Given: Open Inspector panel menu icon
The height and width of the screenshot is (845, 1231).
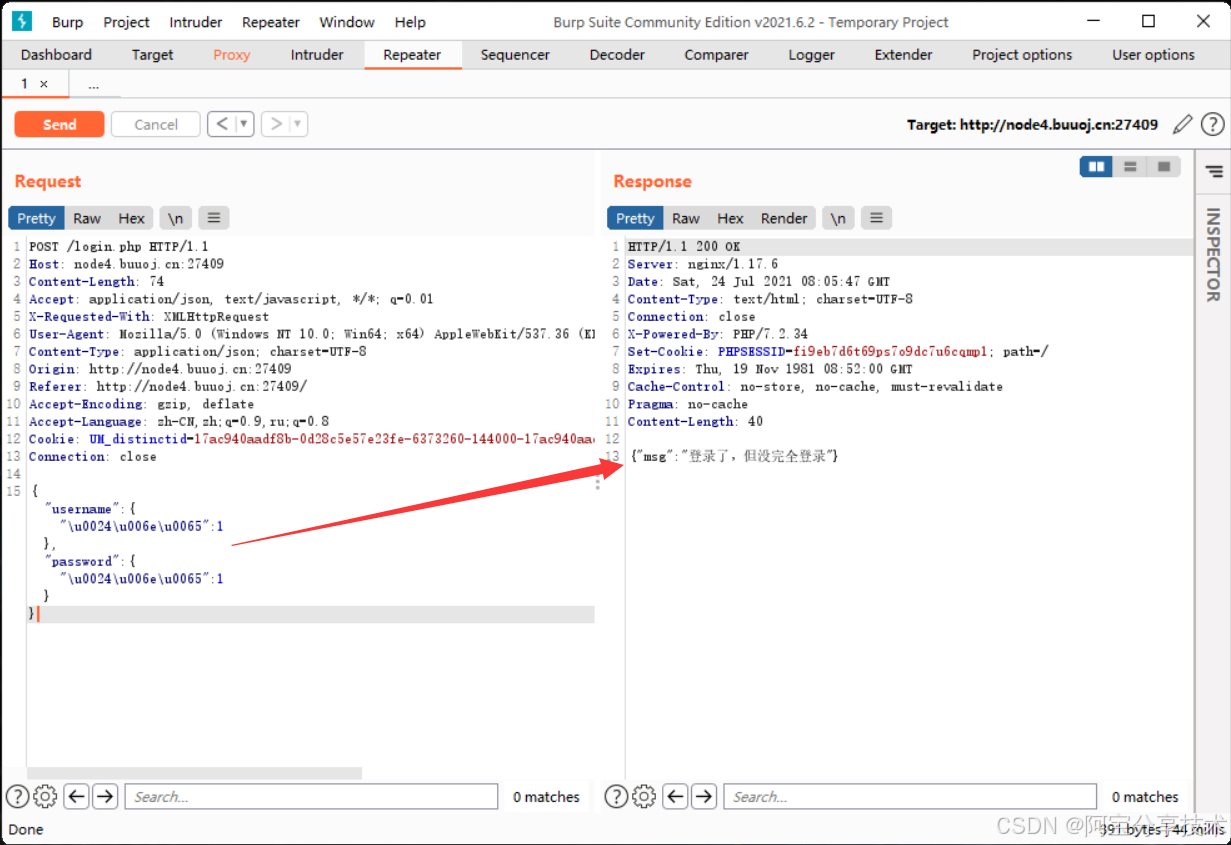Looking at the screenshot, I should click(x=1214, y=172).
